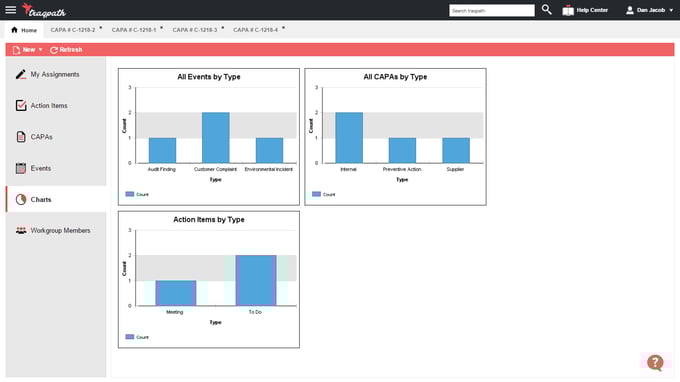Open CAPAs in the sidebar

pos(56,137)
